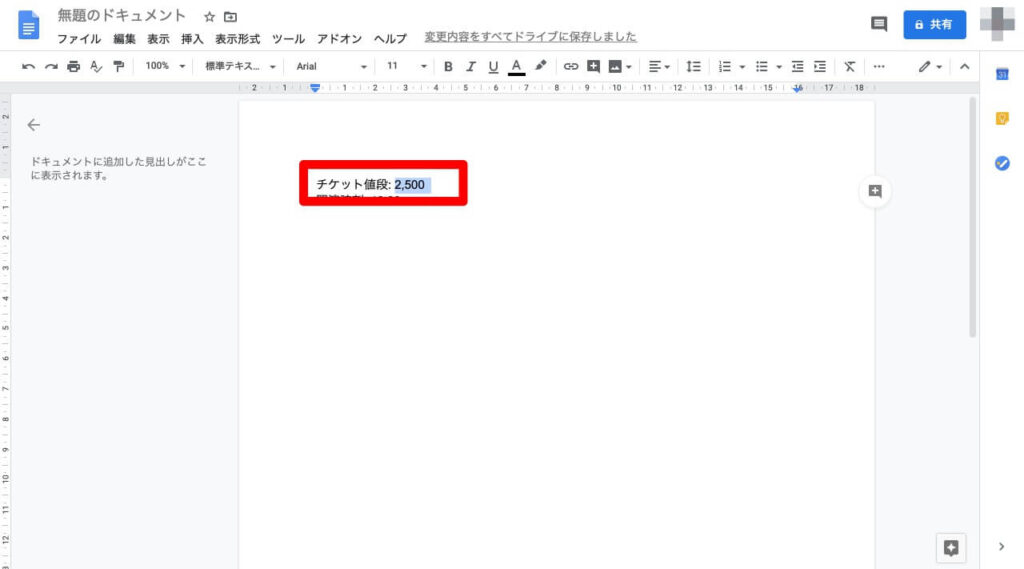The image size is (1024, 569).
Task: Click the Google Docs home icon
Action: (28, 25)
